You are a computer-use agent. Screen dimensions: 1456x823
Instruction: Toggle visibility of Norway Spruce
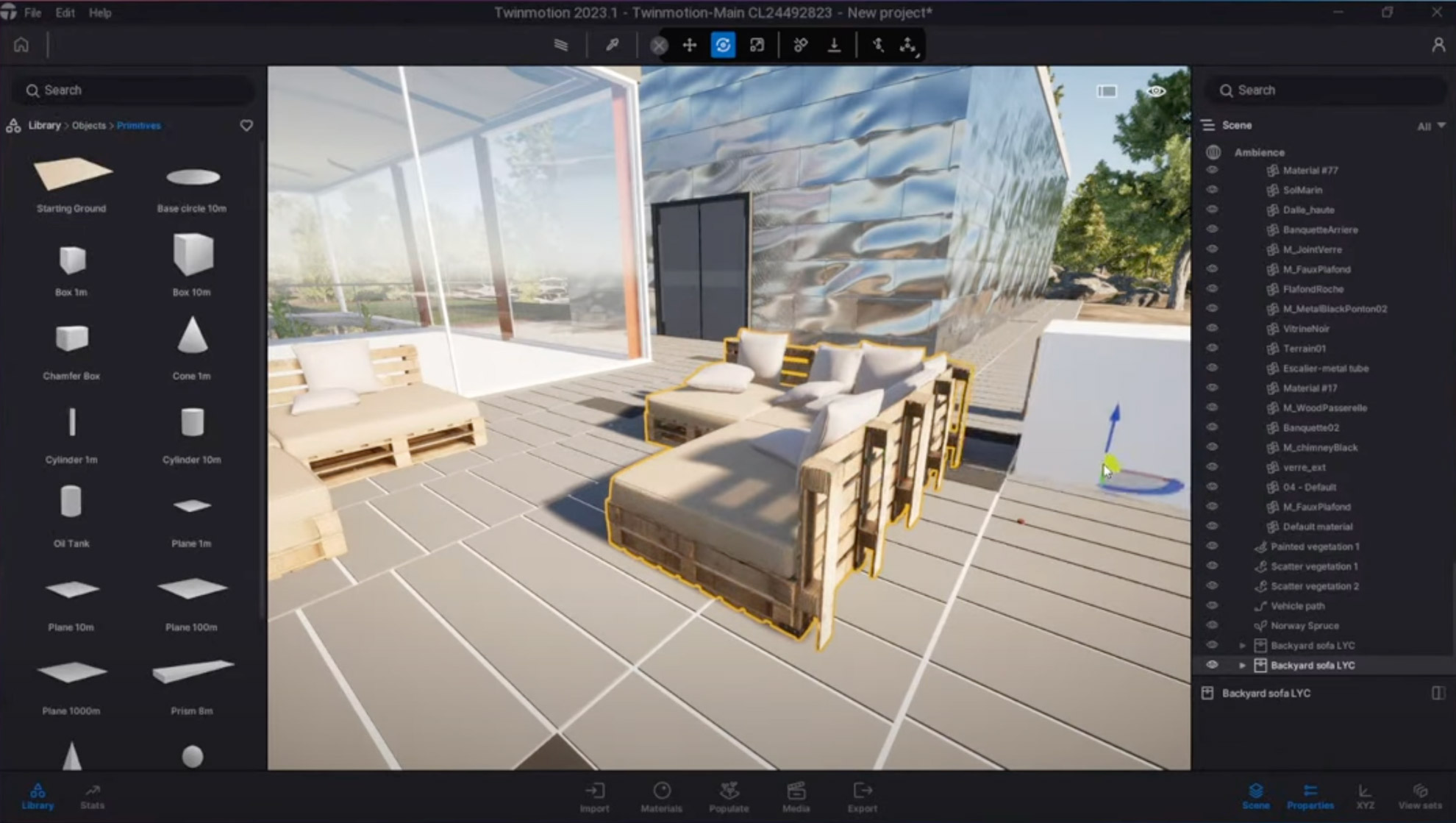coord(1212,625)
